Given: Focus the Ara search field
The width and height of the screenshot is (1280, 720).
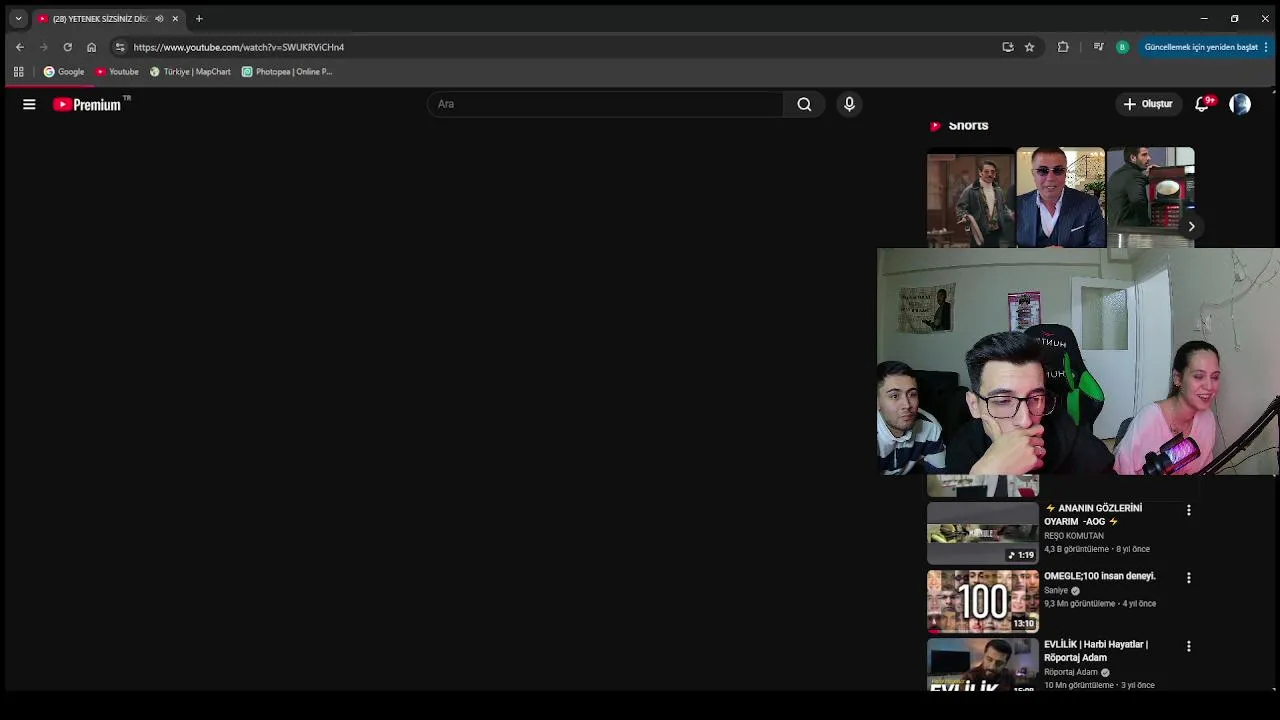Looking at the screenshot, I should click(x=605, y=104).
